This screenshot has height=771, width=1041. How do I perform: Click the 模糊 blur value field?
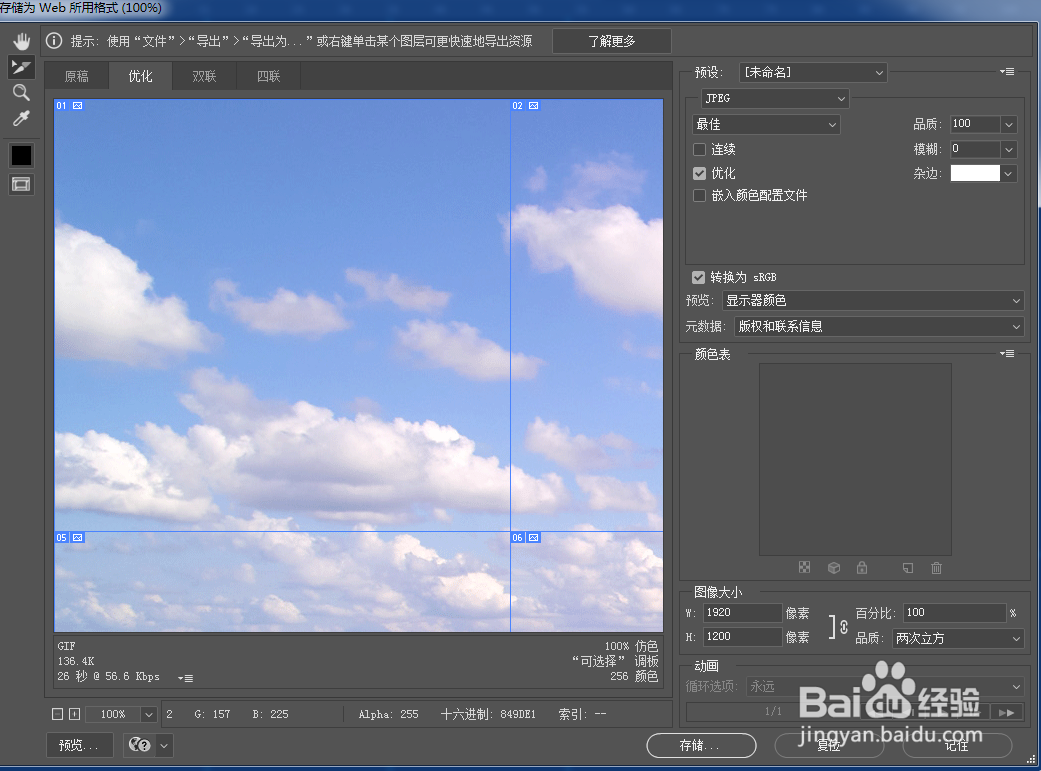point(975,149)
